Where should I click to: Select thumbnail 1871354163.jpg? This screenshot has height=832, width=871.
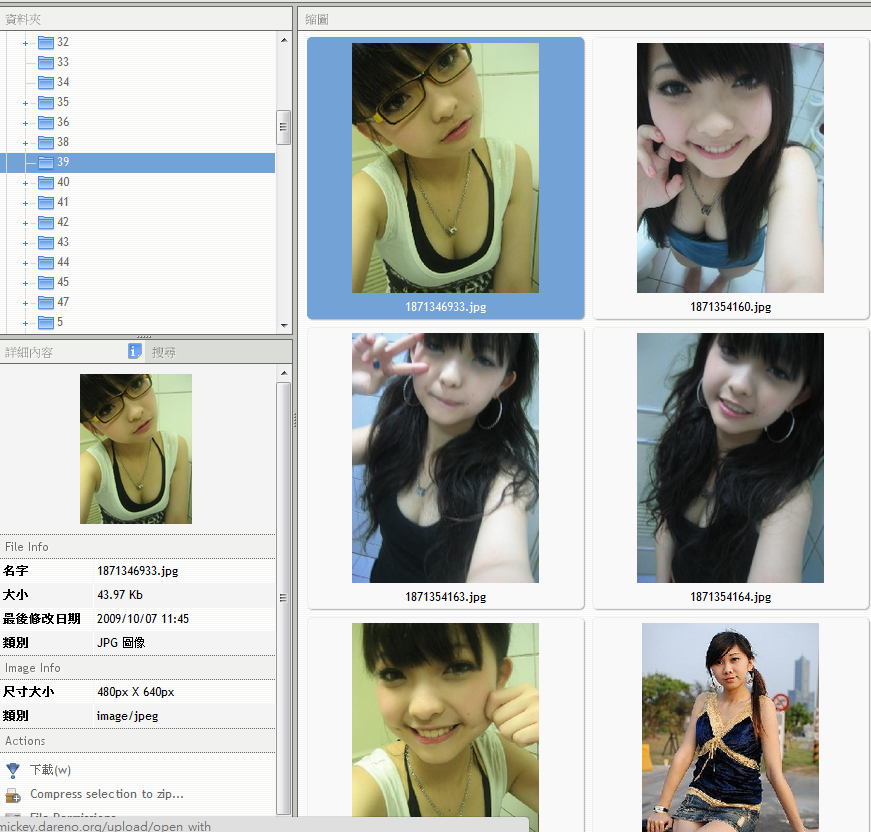pyautogui.click(x=445, y=468)
